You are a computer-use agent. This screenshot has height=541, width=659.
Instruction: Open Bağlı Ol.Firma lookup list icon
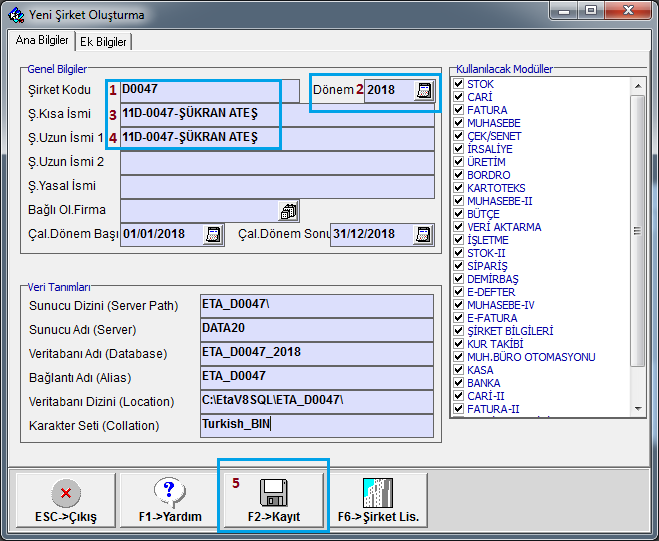coord(289,211)
